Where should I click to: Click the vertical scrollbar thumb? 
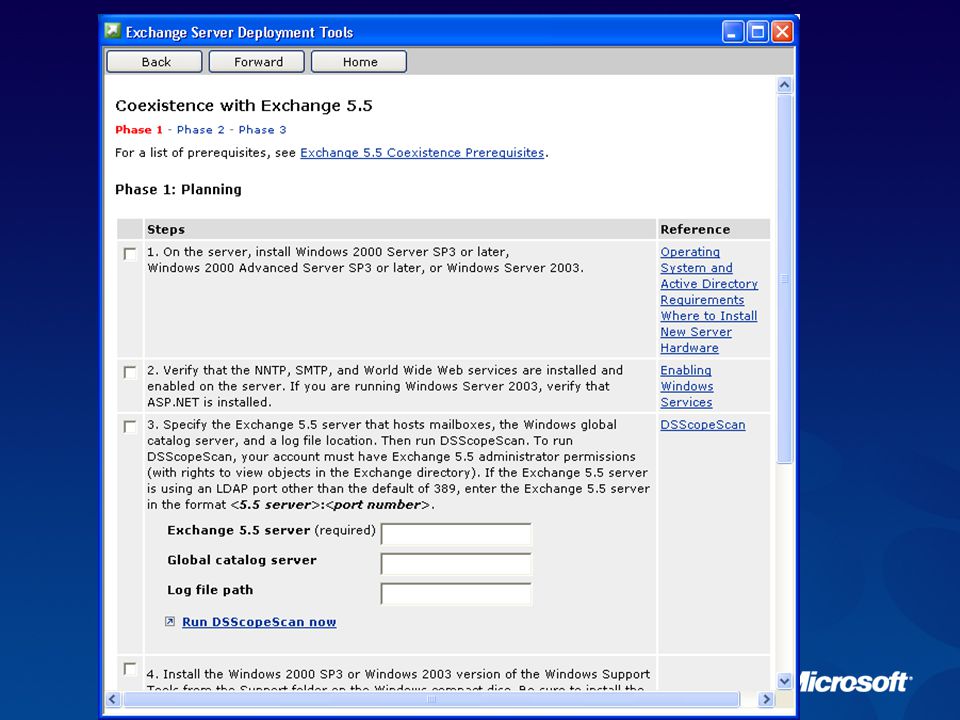pyautogui.click(x=784, y=279)
